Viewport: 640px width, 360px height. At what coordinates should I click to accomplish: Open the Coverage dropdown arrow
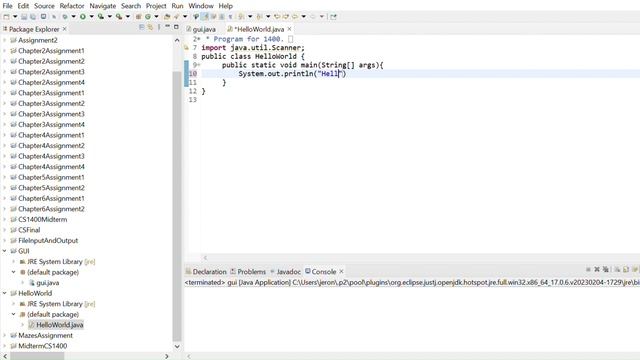click(x=110, y=17)
